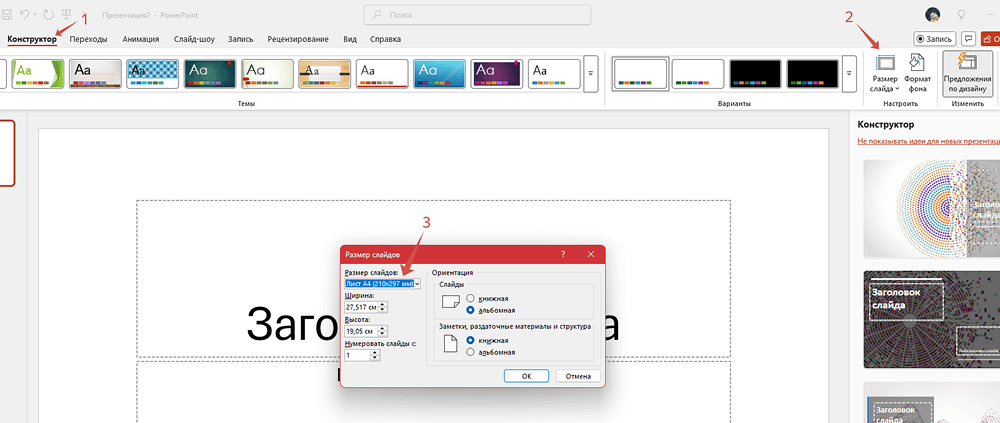Image resolution: width=1000 pixels, height=423 pixels.
Task: Click the Undo arrow icon
Action: tap(25, 13)
